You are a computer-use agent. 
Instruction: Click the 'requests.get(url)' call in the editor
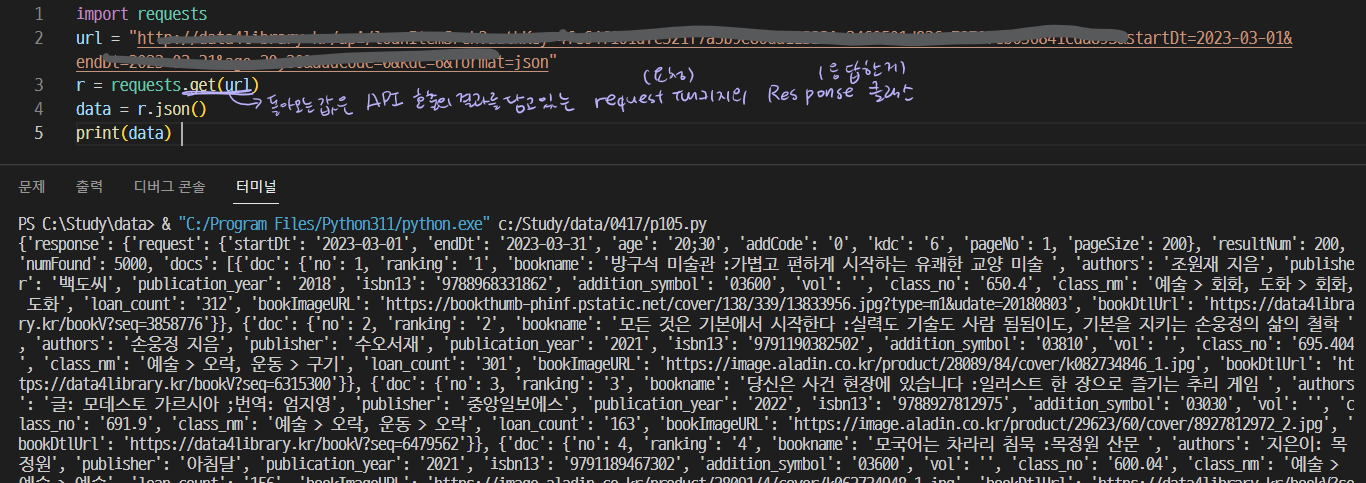(185, 85)
